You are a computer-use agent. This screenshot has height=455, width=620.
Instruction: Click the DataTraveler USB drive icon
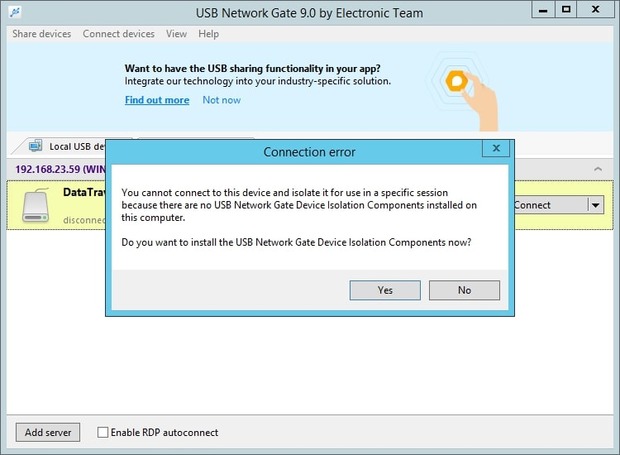coord(36,205)
